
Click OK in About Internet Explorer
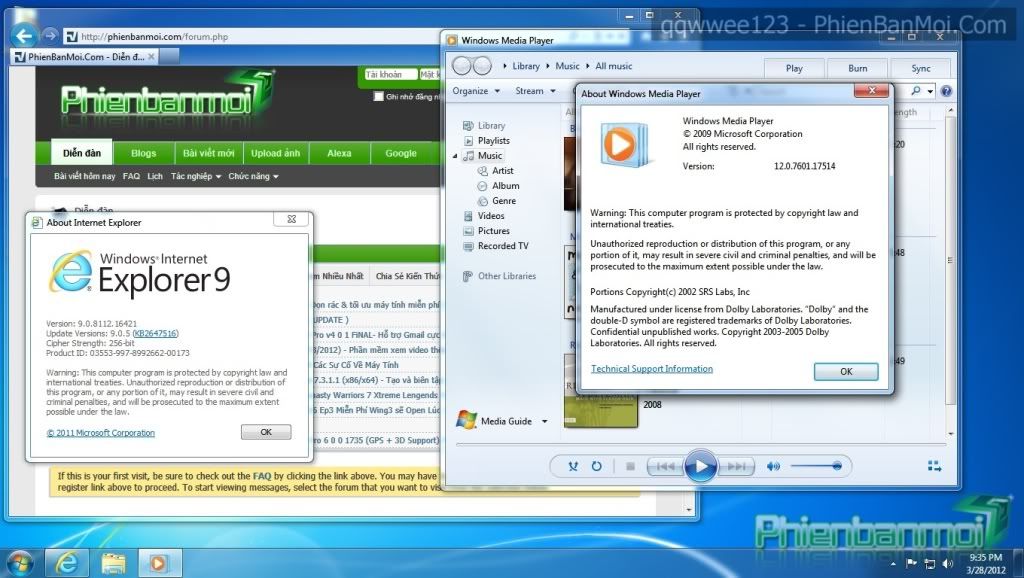coord(266,432)
